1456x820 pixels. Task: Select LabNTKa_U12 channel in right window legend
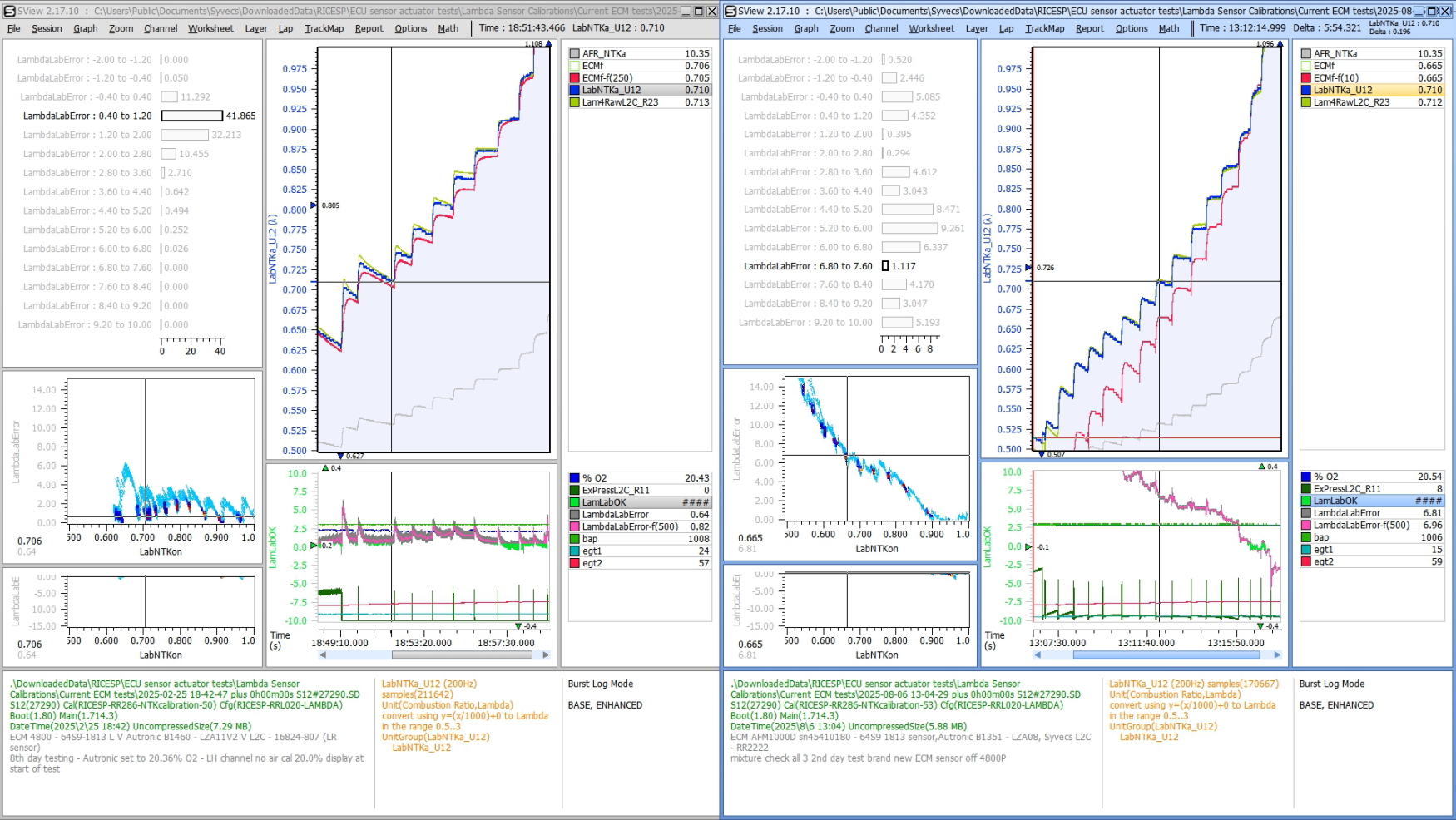point(1343,90)
